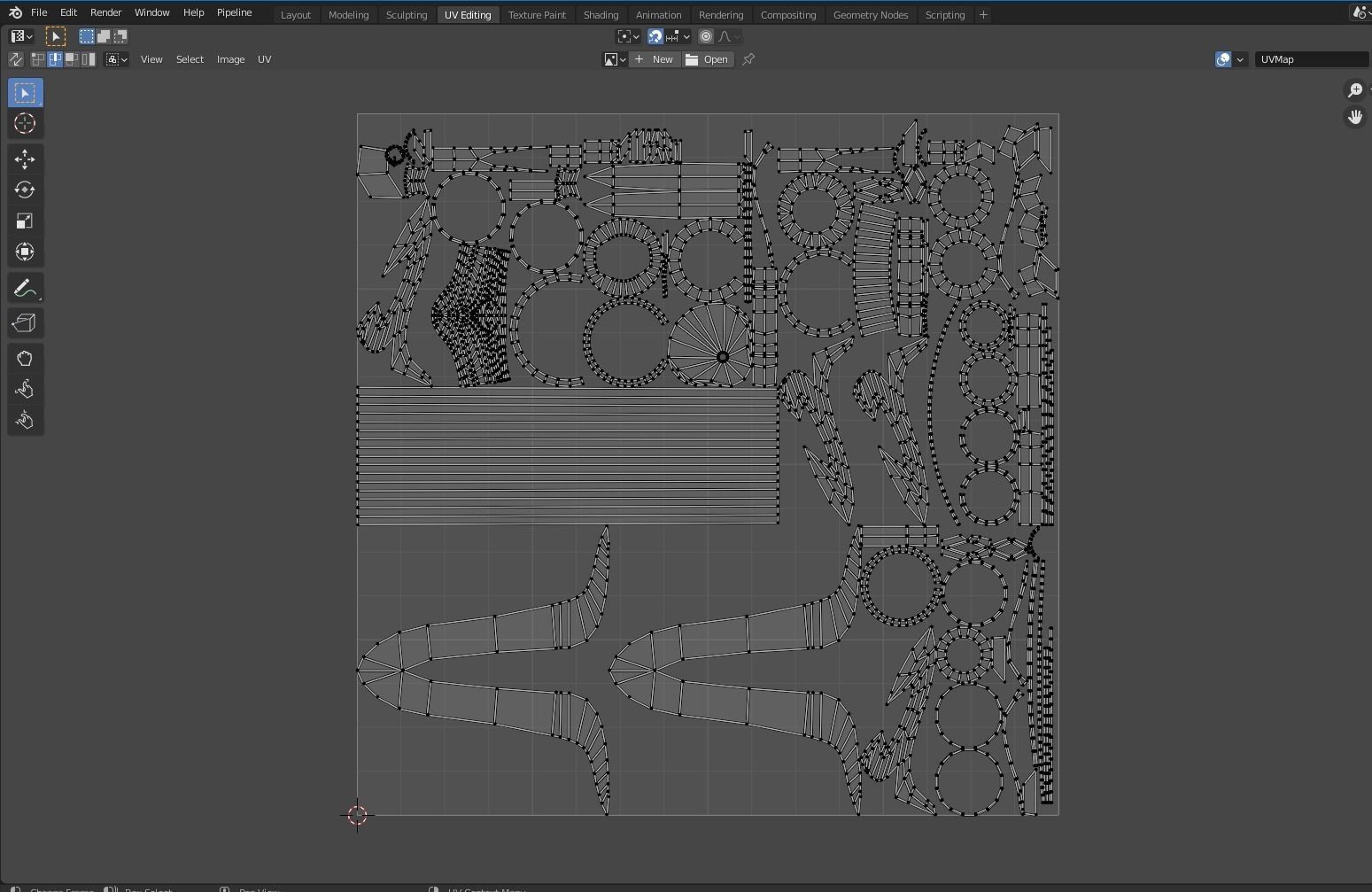Activate the Transform tool
Image resolution: width=1372 pixels, height=892 pixels.
pos(25,252)
